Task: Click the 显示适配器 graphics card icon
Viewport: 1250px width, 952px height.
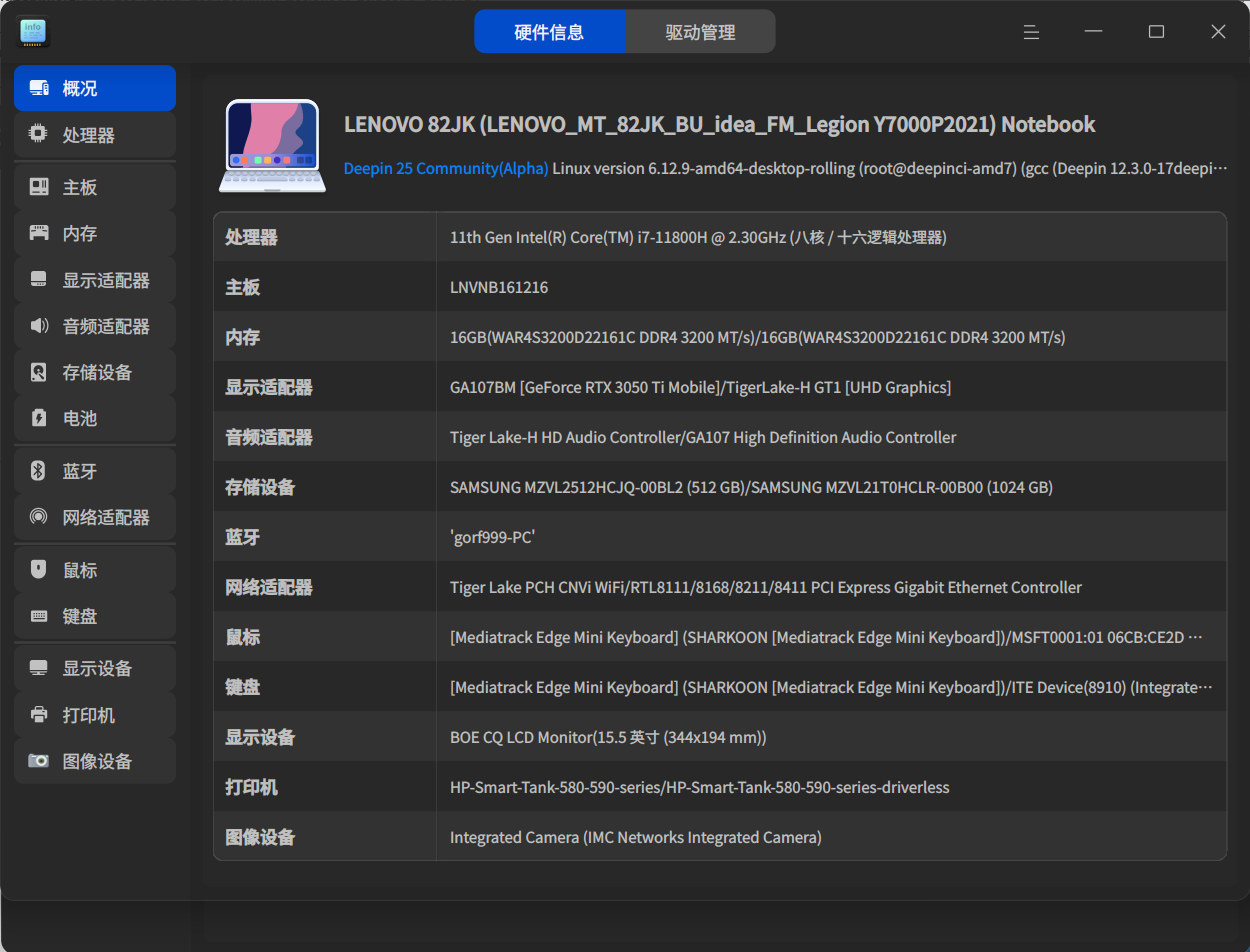Action: 39,280
